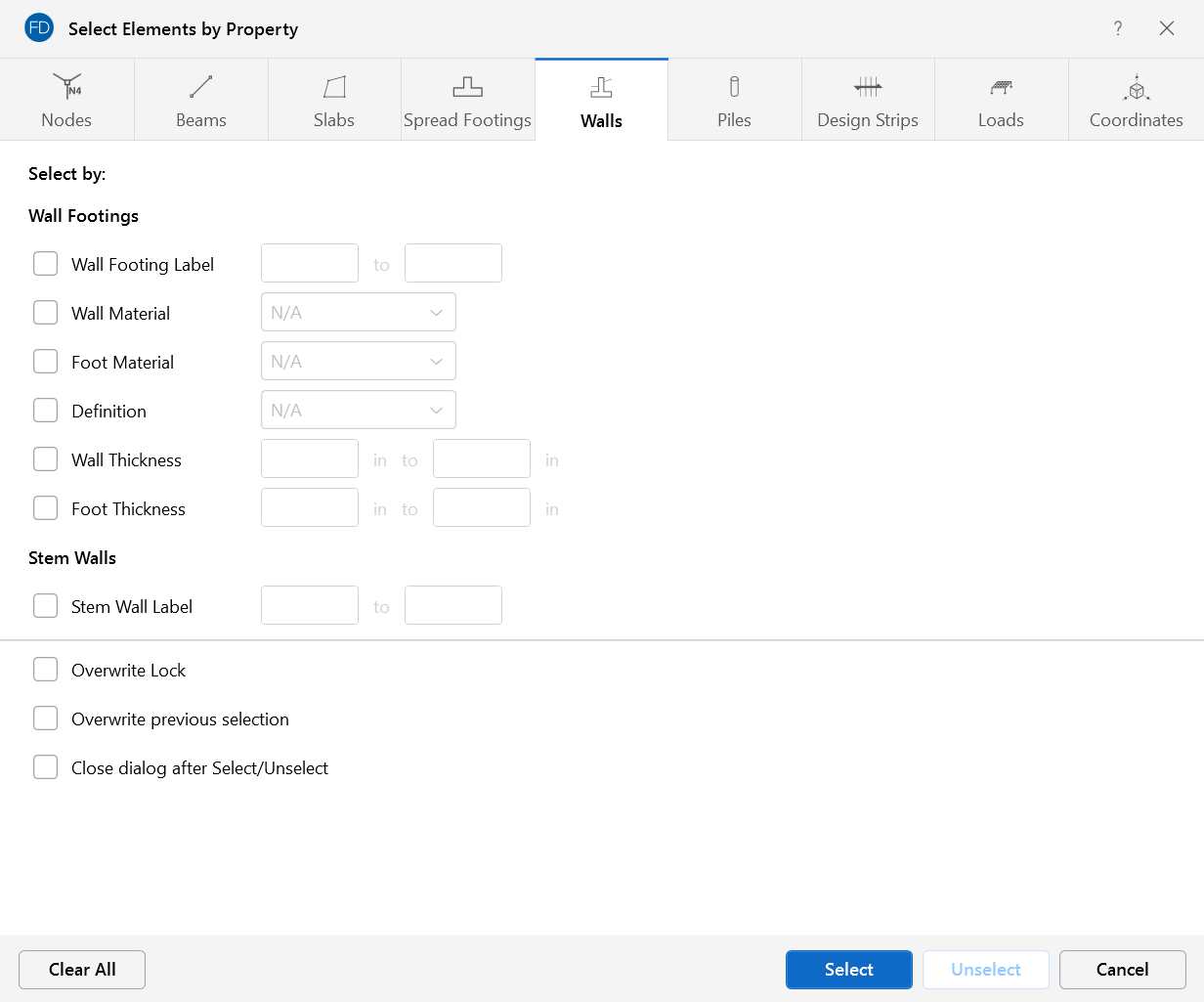Image resolution: width=1204 pixels, height=1002 pixels.
Task: Toggle the Overwrite Lock checkbox
Action: tap(46, 670)
